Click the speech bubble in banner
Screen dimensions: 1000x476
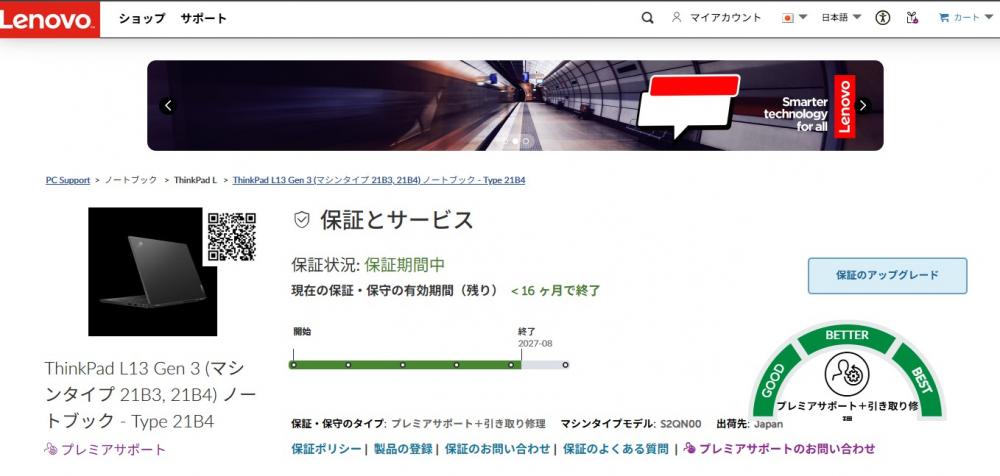[688, 105]
